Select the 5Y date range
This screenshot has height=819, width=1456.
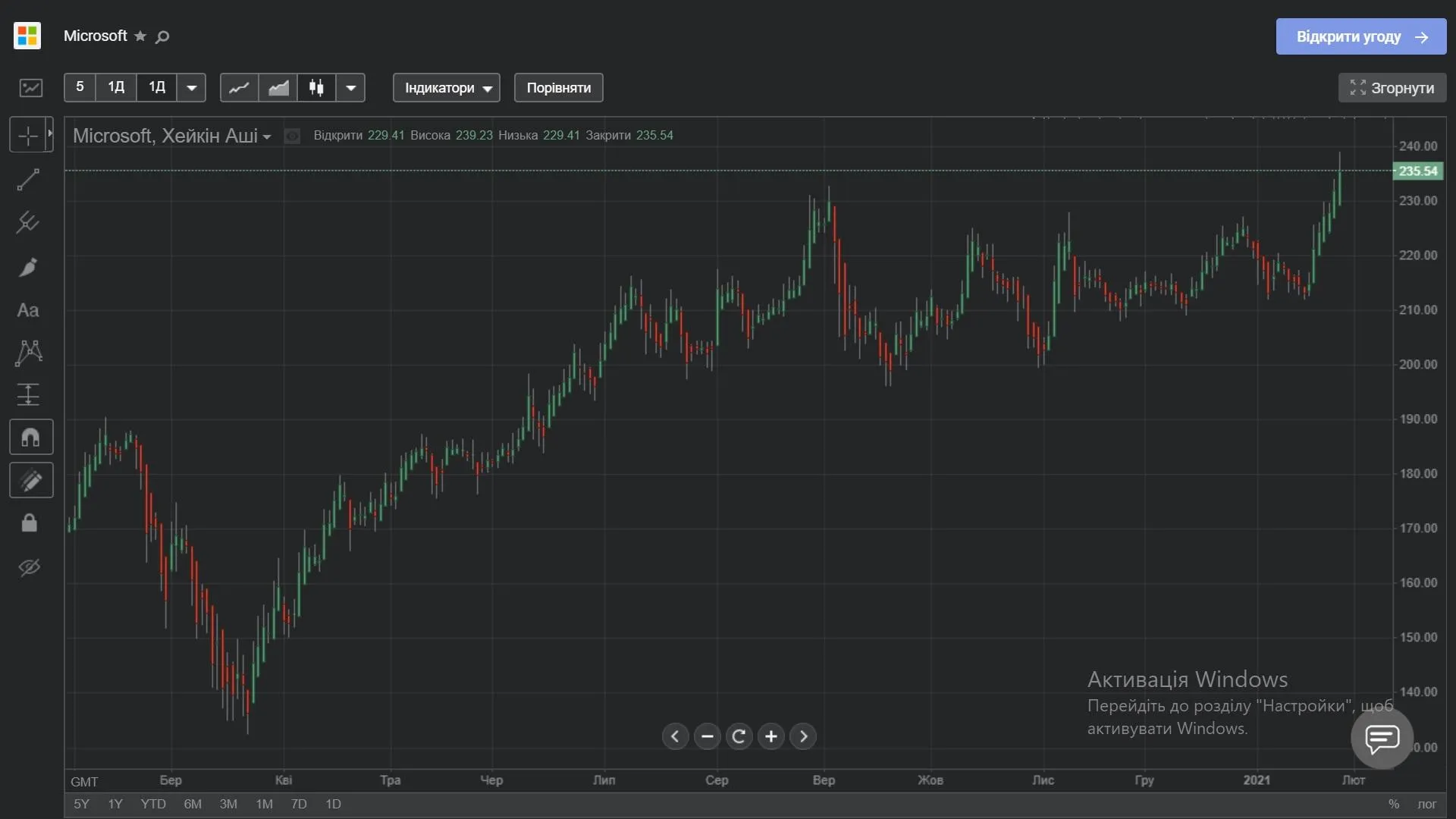(x=81, y=804)
